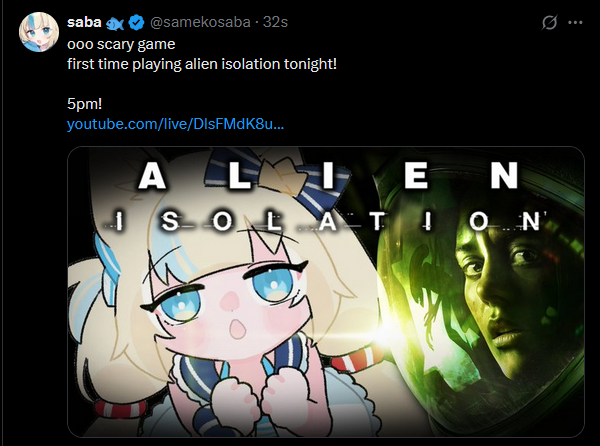Click the blue striped hair bow
The width and height of the screenshot is (600, 446).
277,180
